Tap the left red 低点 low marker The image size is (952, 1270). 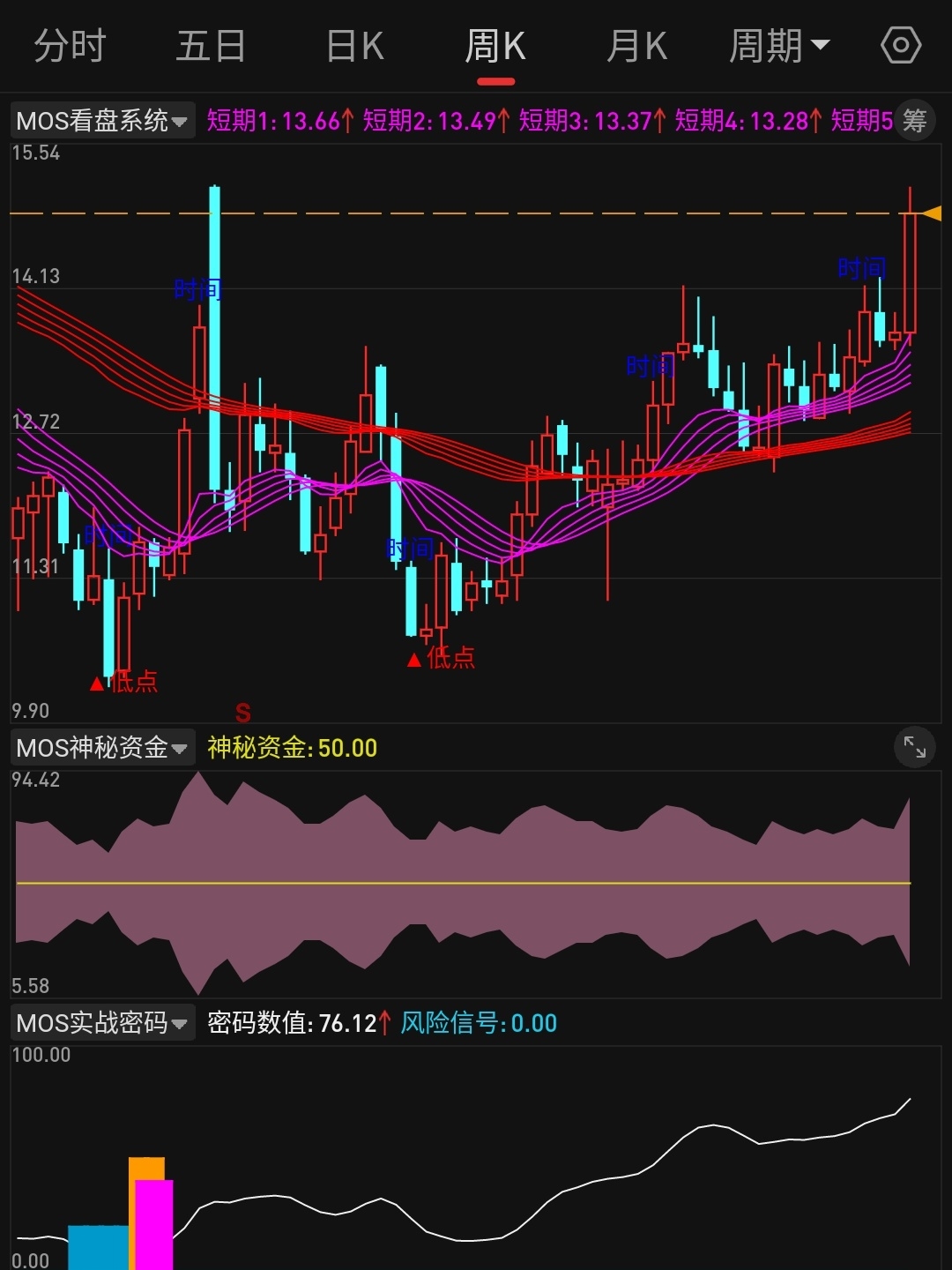[x=124, y=682]
